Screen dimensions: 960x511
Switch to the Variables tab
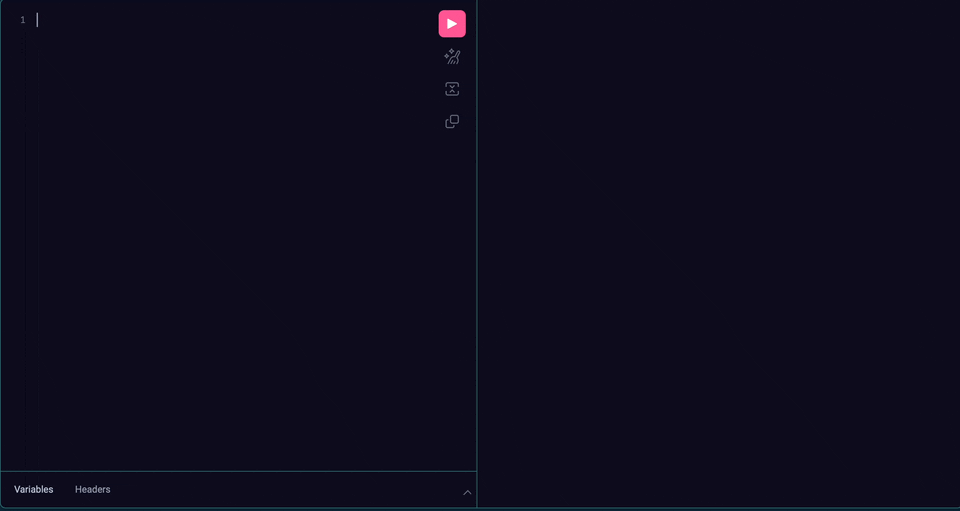pyautogui.click(x=34, y=489)
